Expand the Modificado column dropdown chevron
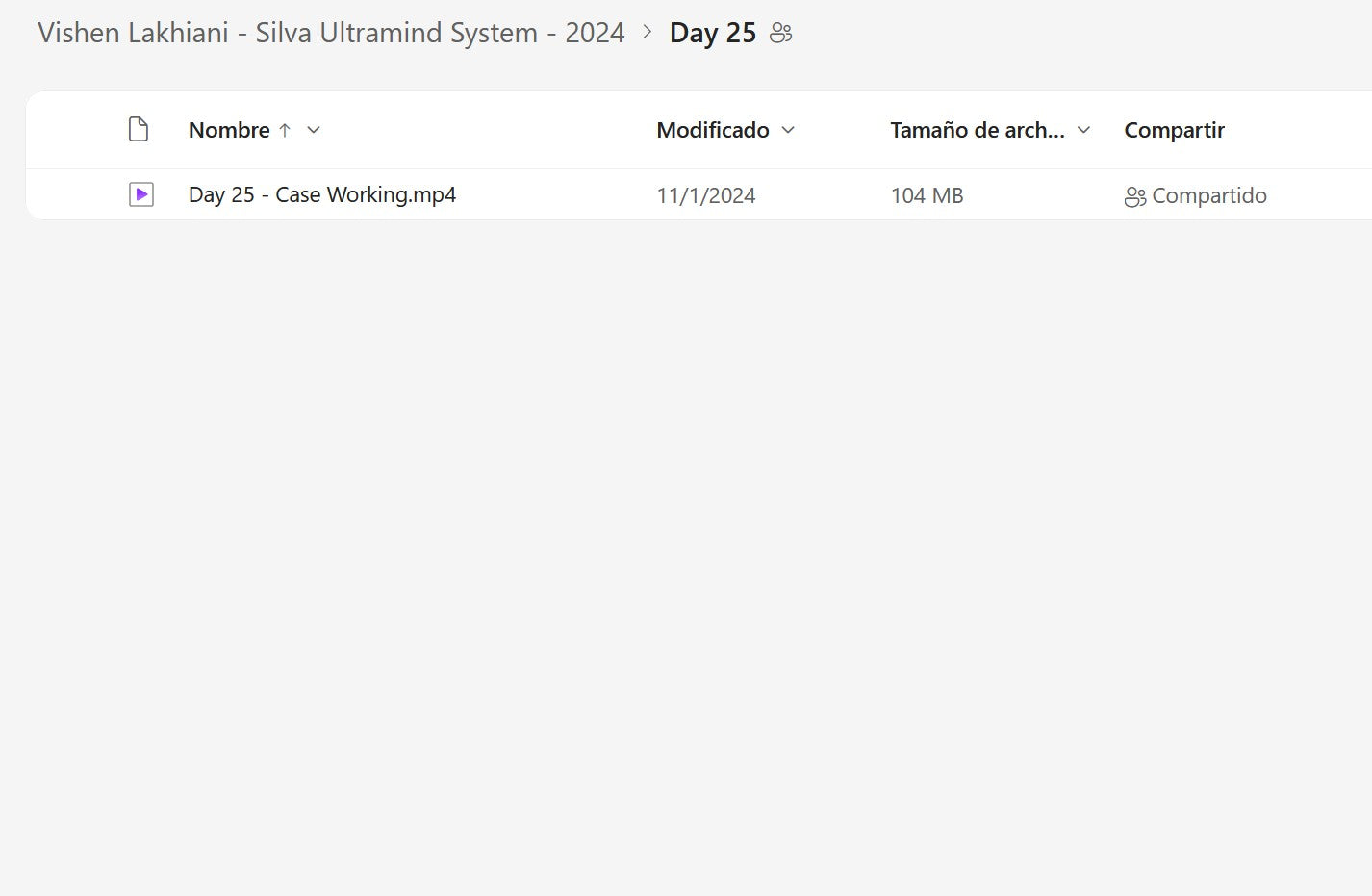 pyautogui.click(x=788, y=130)
